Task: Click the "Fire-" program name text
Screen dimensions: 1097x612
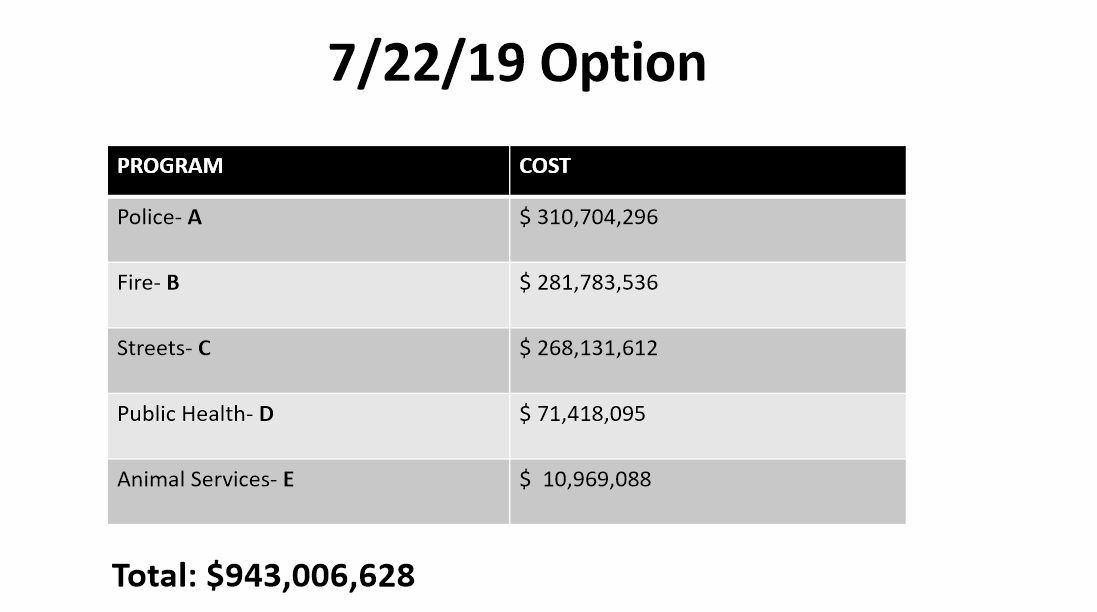Action: (x=138, y=283)
